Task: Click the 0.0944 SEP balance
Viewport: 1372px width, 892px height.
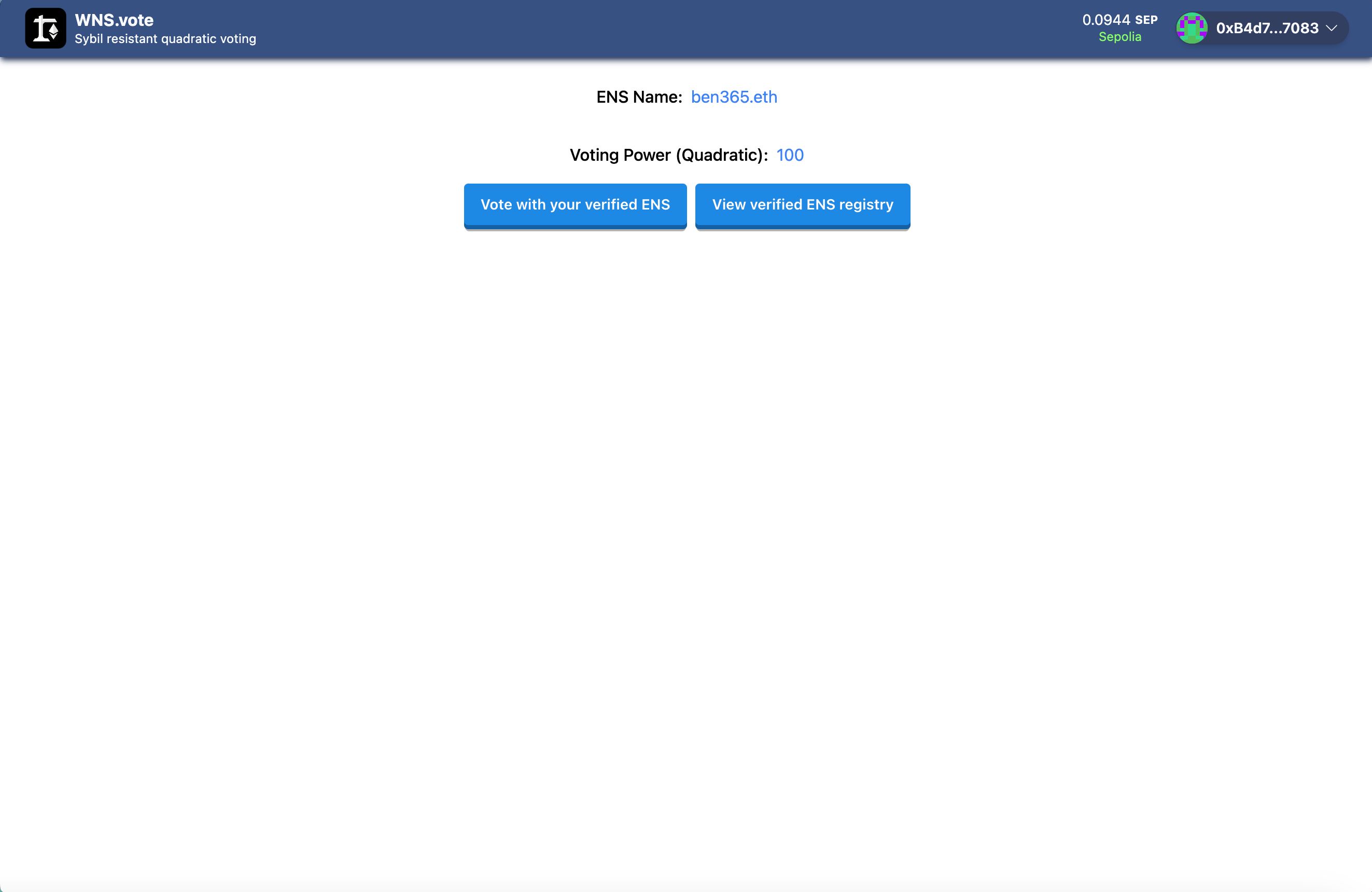Action: (x=1119, y=20)
